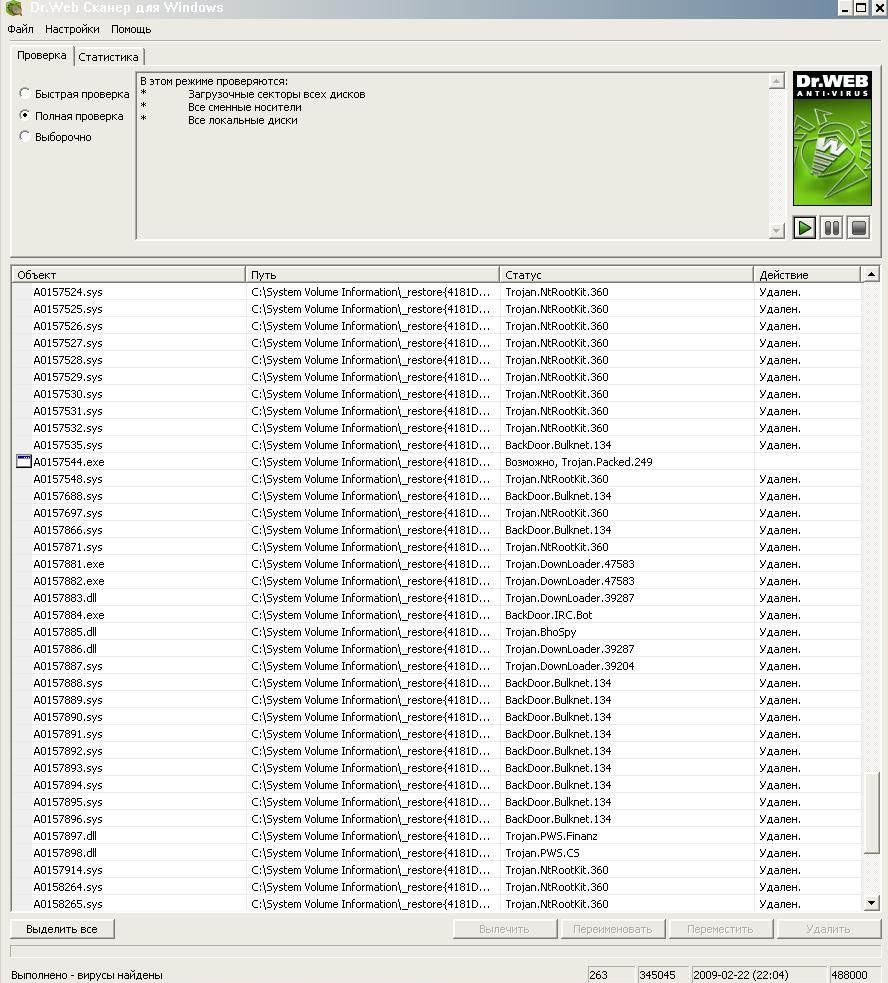Sort results by the Статус column header
The image size is (888, 983).
coord(626,275)
